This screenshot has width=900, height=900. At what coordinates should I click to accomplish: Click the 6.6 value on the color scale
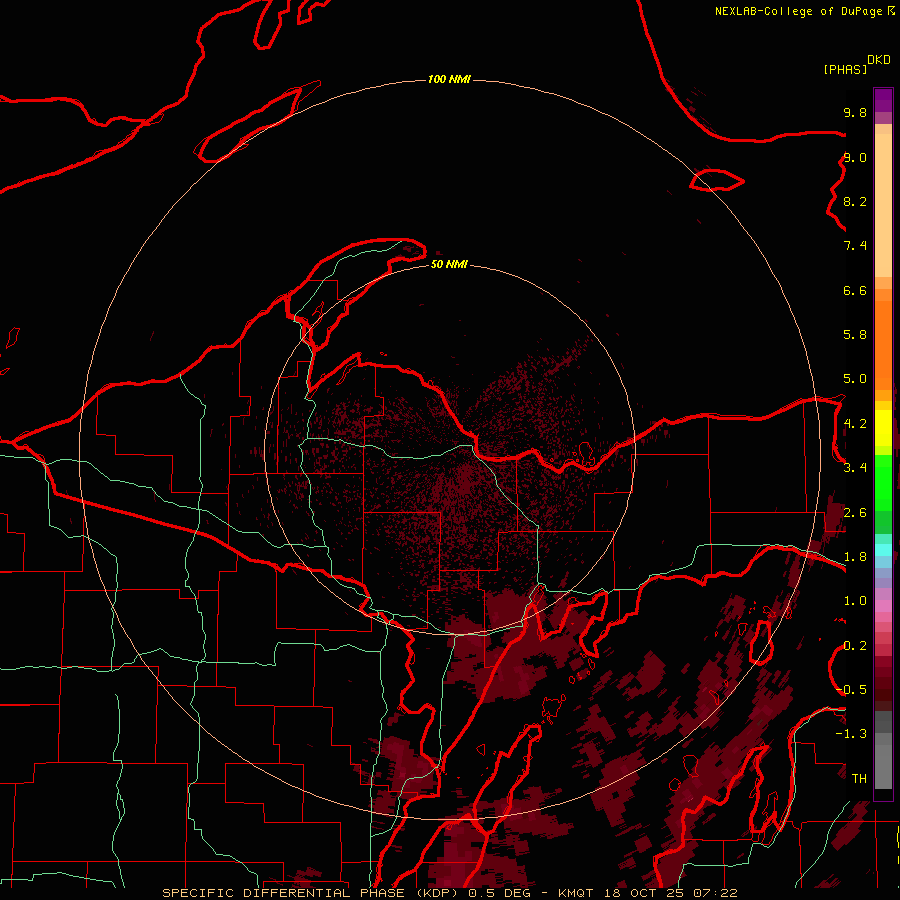(855, 290)
